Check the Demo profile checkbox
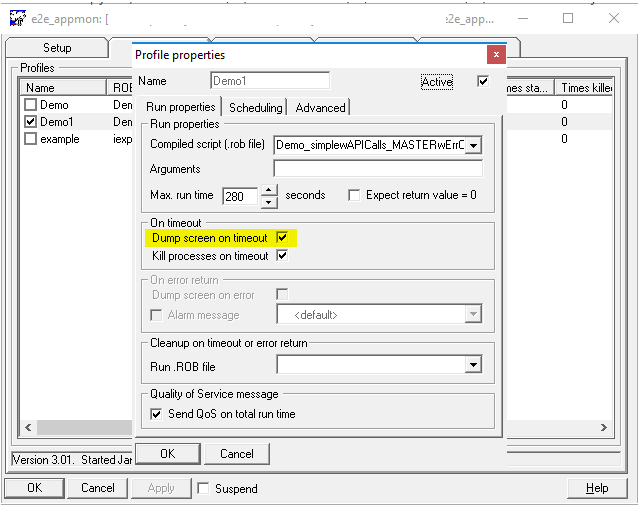This screenshot has height=510, width=640. pyautogui.click(x=31, y=105)
